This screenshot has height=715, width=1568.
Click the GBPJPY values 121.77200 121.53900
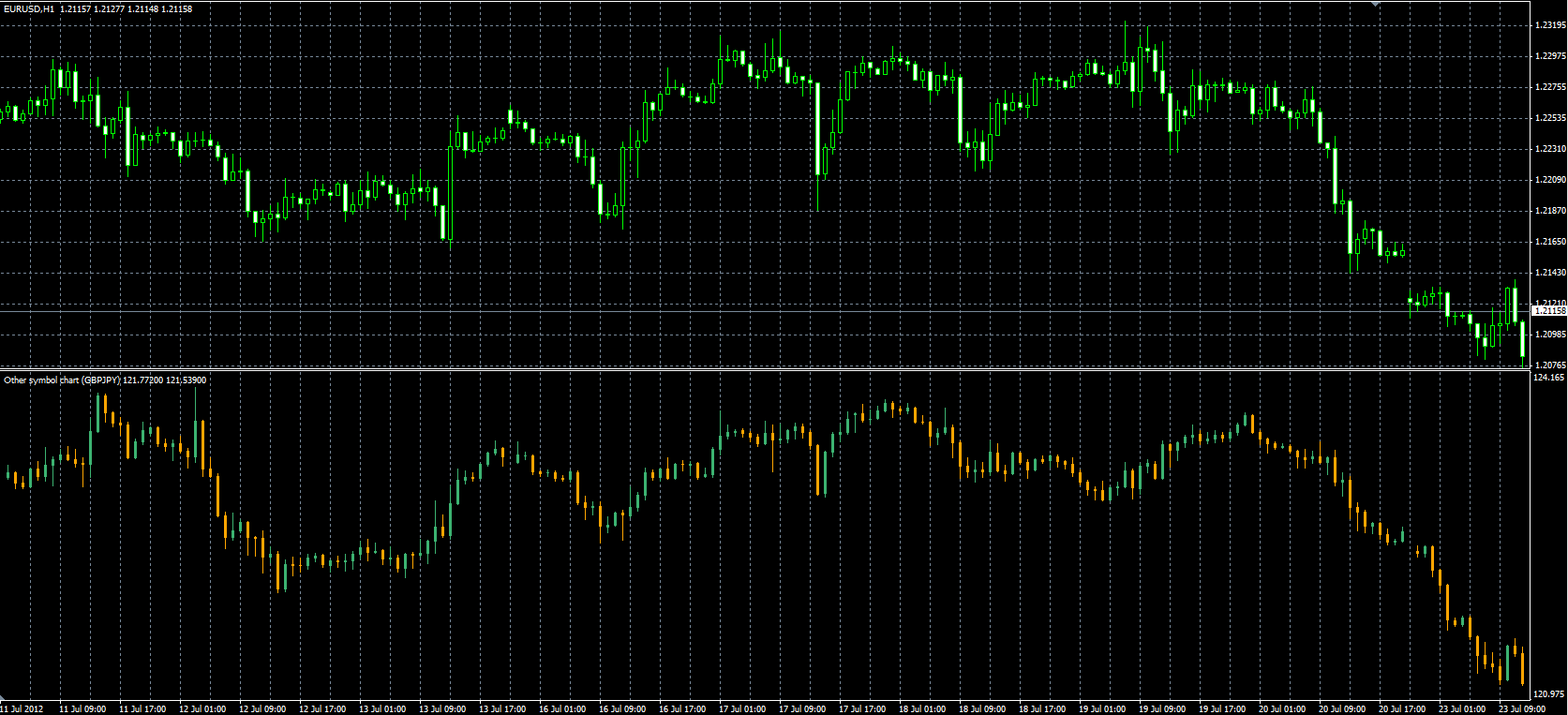point(165,380)
